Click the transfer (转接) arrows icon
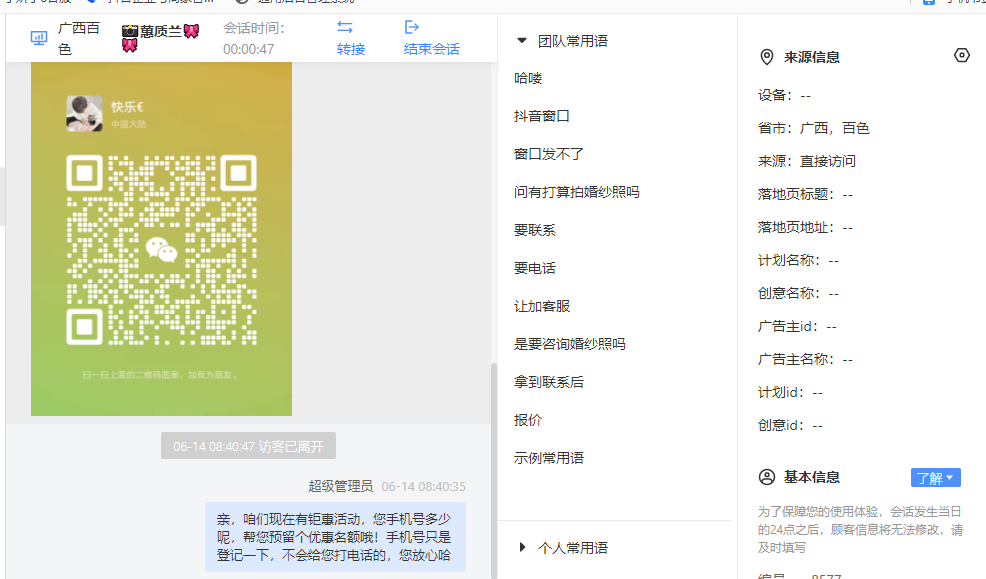 345,27
